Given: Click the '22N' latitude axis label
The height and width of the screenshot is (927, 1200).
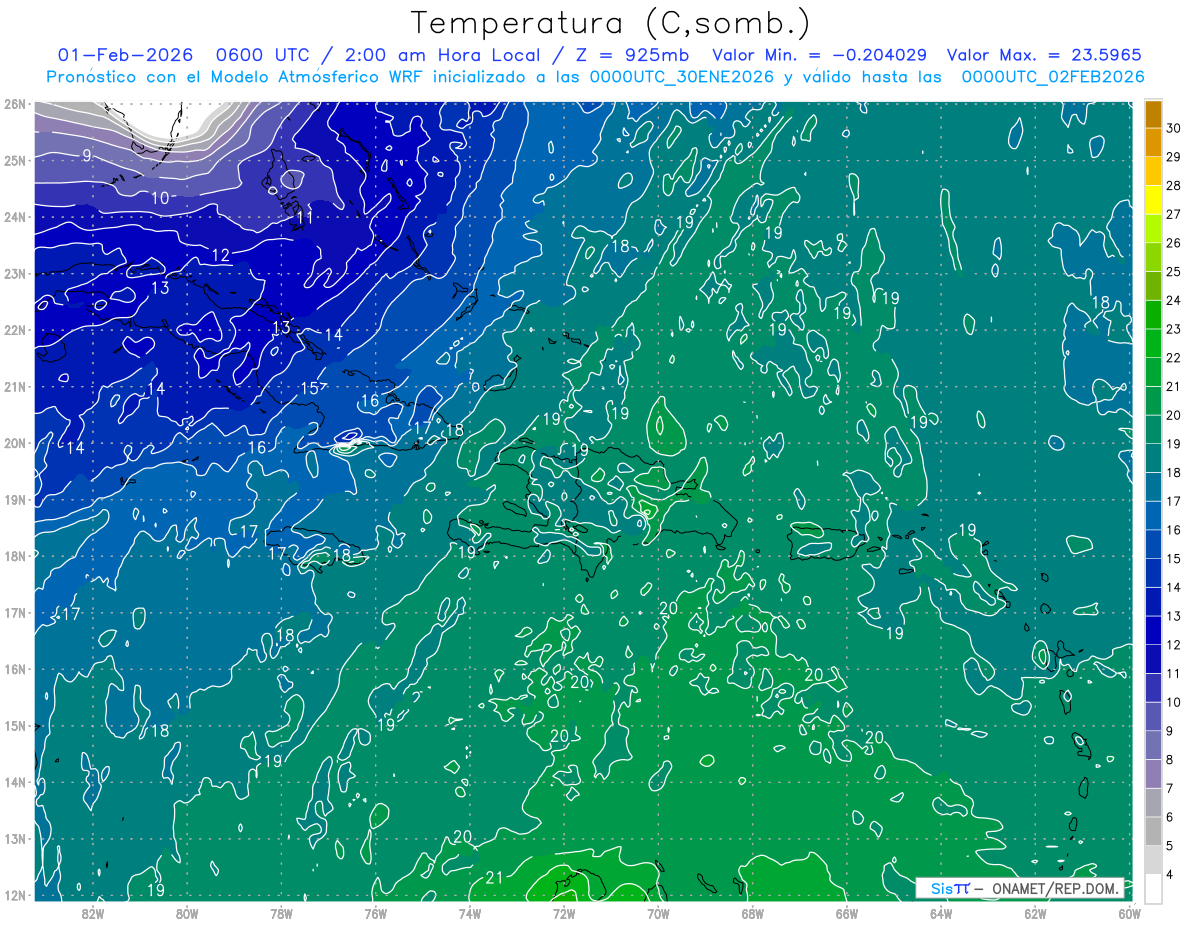Looking at the screenshot, I should point(15,330).
